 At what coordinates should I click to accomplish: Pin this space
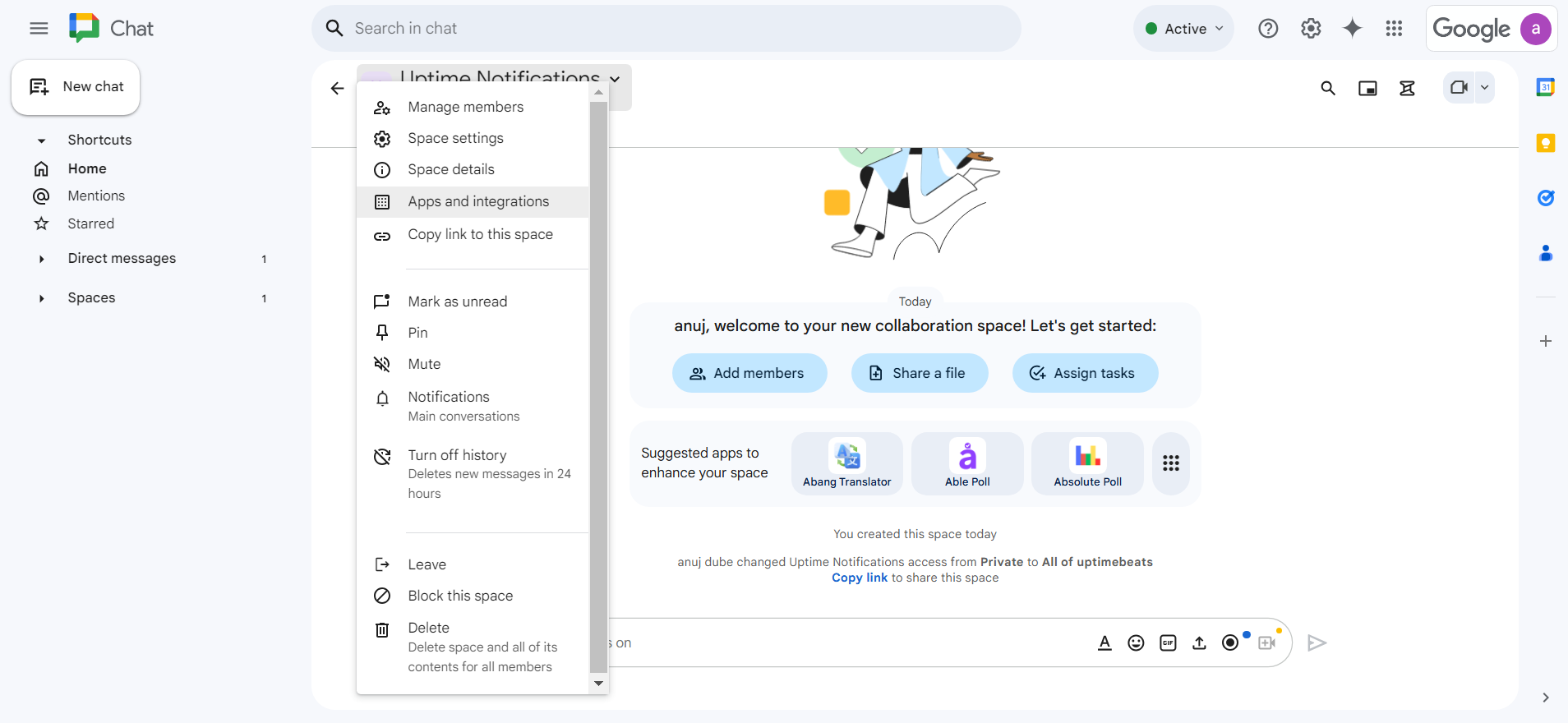pyautogui.click(x=473, y=333)
